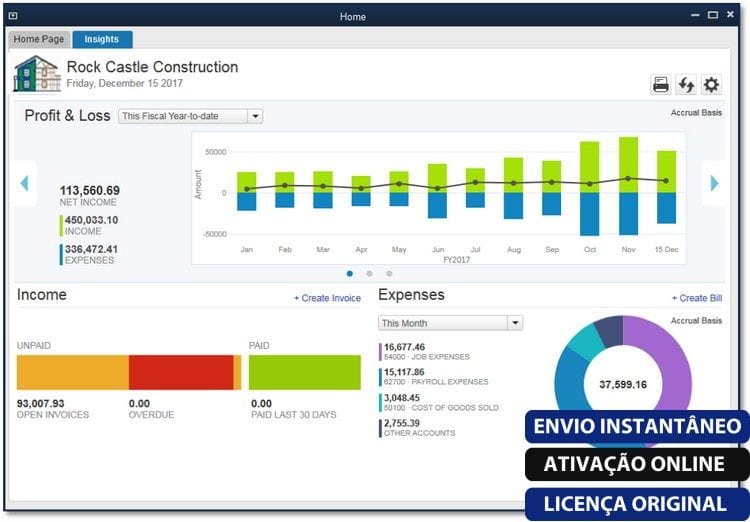Click the Rock Castle Construction house logo

coord(37,74)
